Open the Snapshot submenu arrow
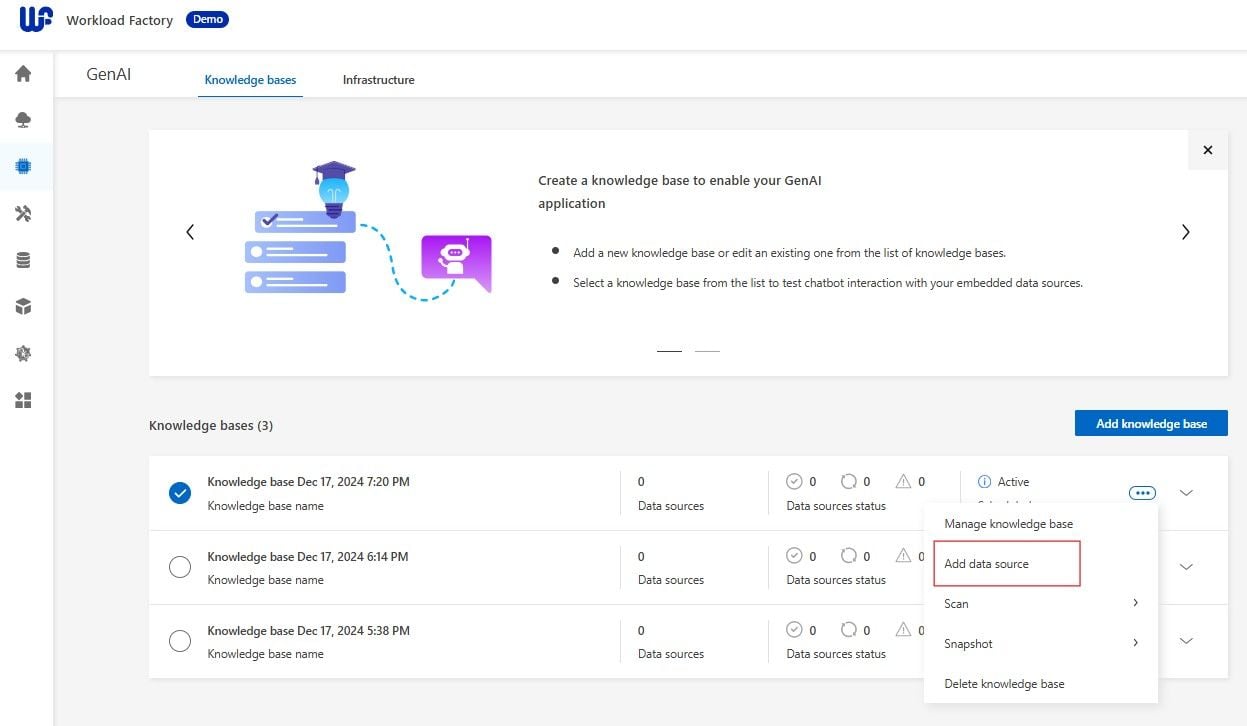Image resolution: width=1247 pixels, height=726 pixels. point(1135,643)
